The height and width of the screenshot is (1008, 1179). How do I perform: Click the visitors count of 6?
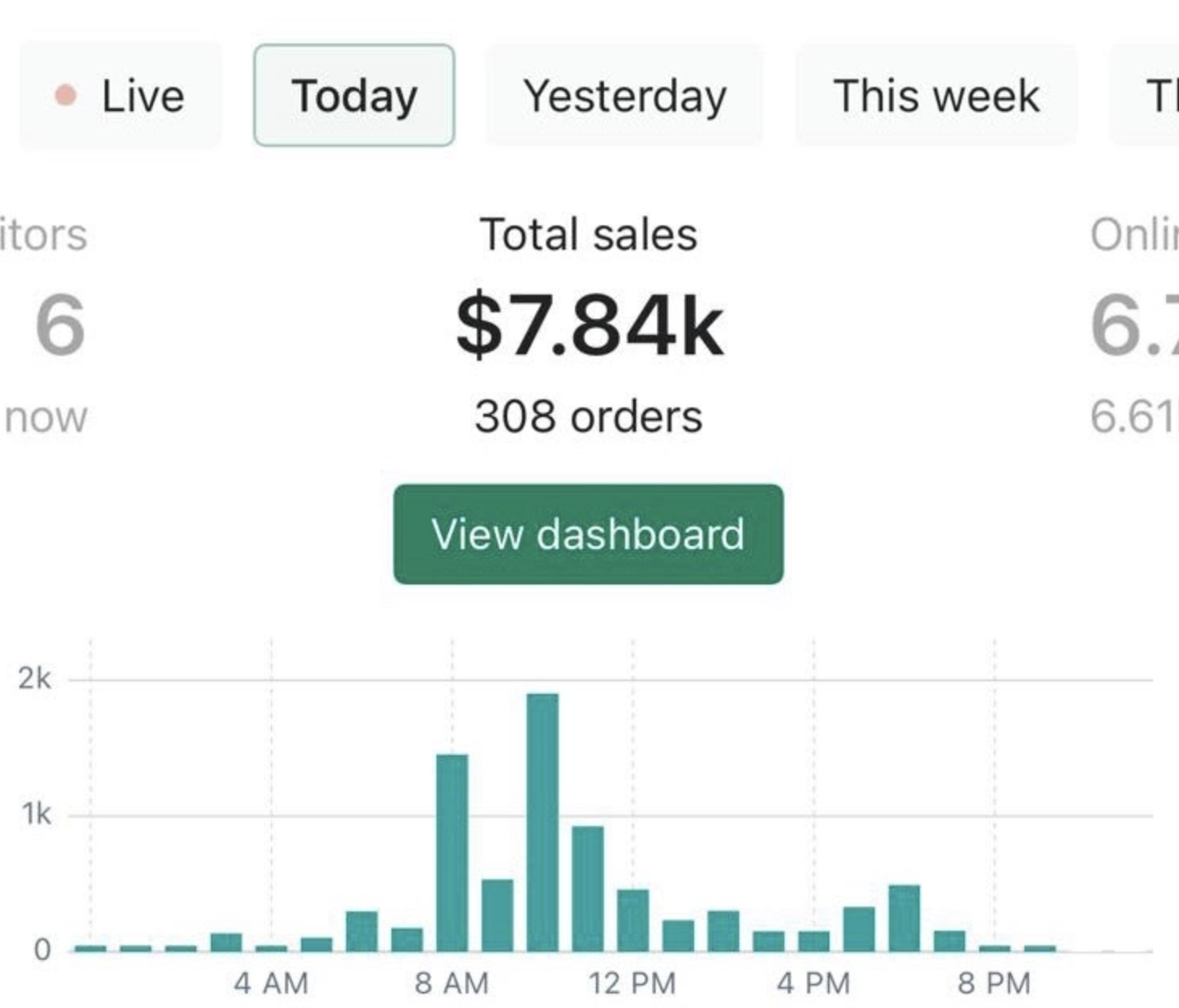(60, 325)
